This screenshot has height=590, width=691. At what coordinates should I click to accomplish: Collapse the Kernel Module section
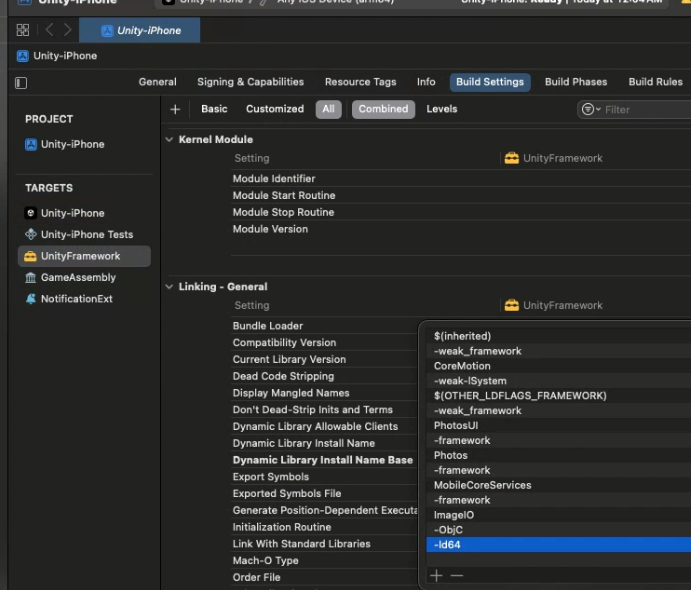coord(169,140)
